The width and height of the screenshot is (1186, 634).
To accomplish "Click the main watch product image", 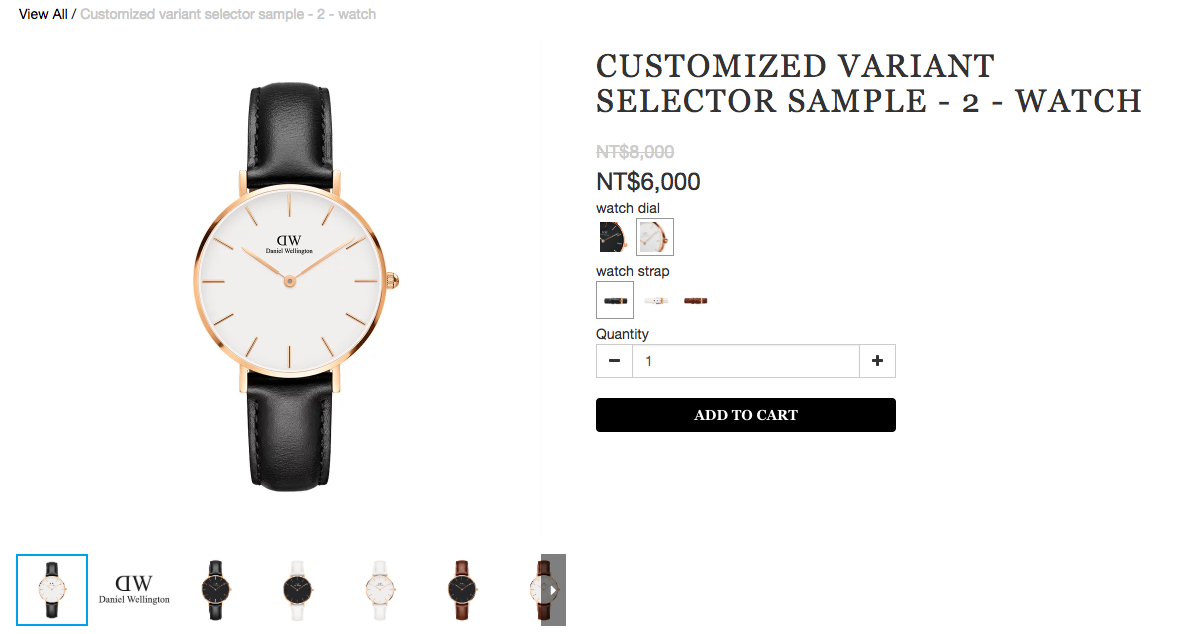I will pyautogui.click(x=290, y=286).
